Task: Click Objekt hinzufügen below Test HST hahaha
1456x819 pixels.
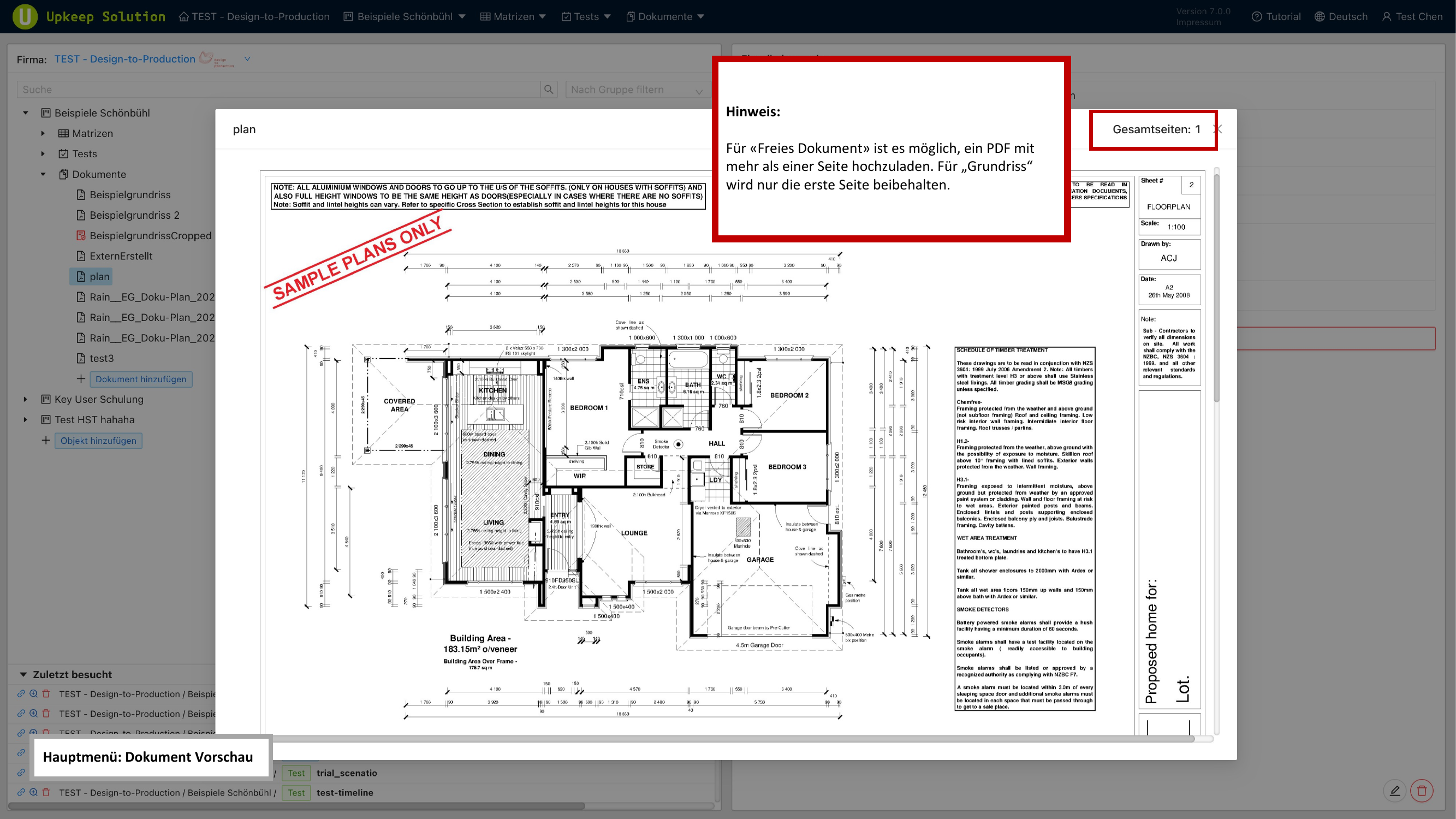Action: (98, 440)
